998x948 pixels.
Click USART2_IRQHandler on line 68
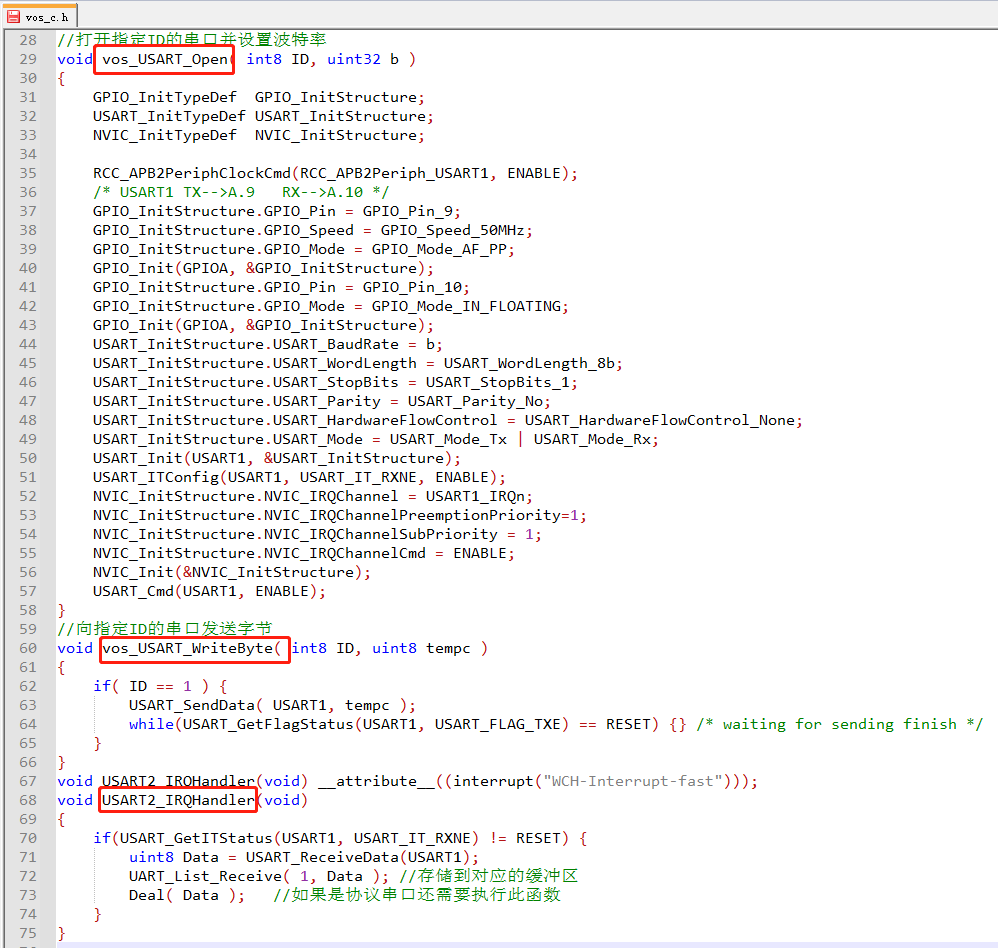(178, 800)
